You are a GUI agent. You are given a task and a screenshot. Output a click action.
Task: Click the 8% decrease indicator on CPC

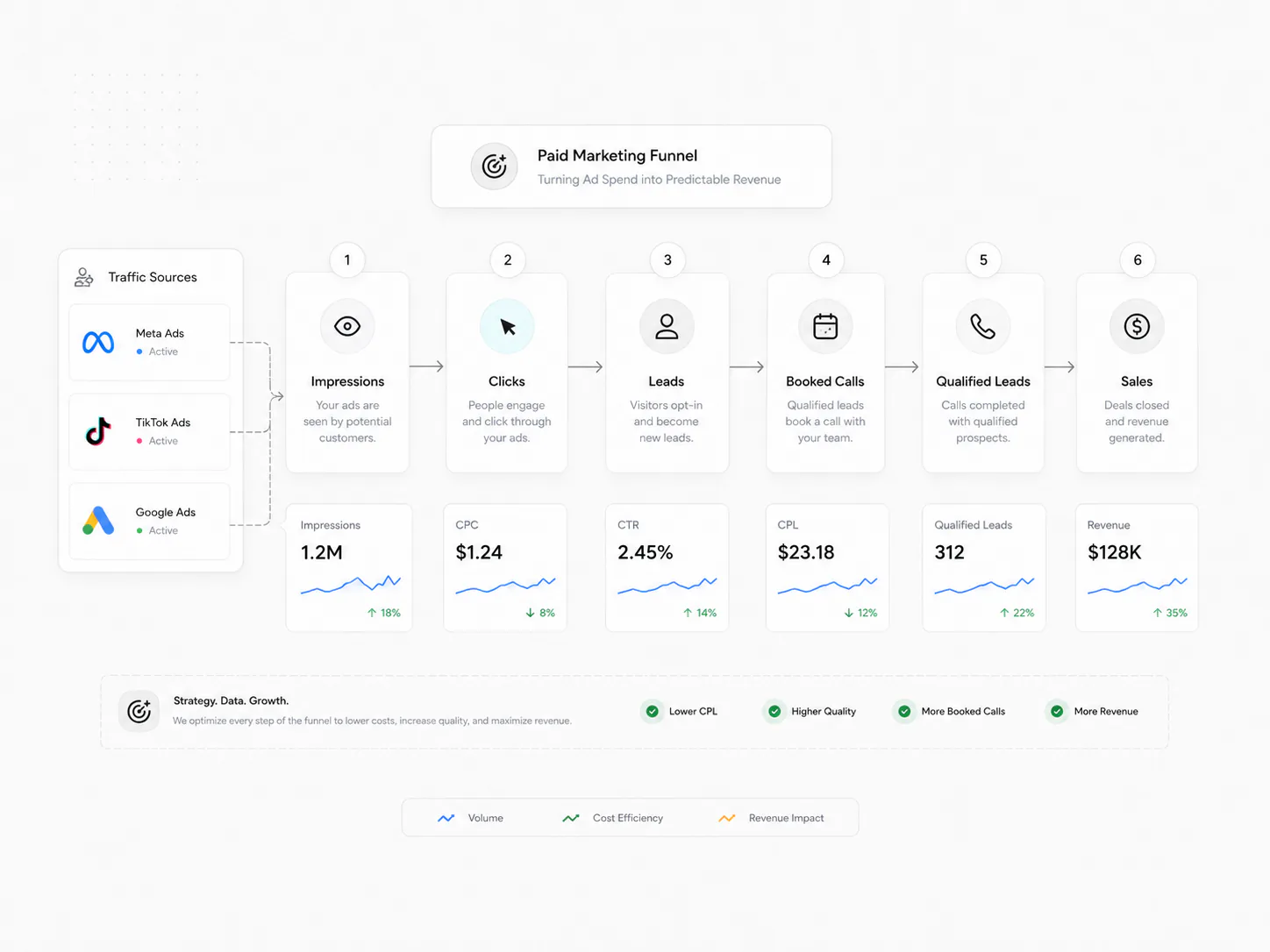(x=540, y=613)
